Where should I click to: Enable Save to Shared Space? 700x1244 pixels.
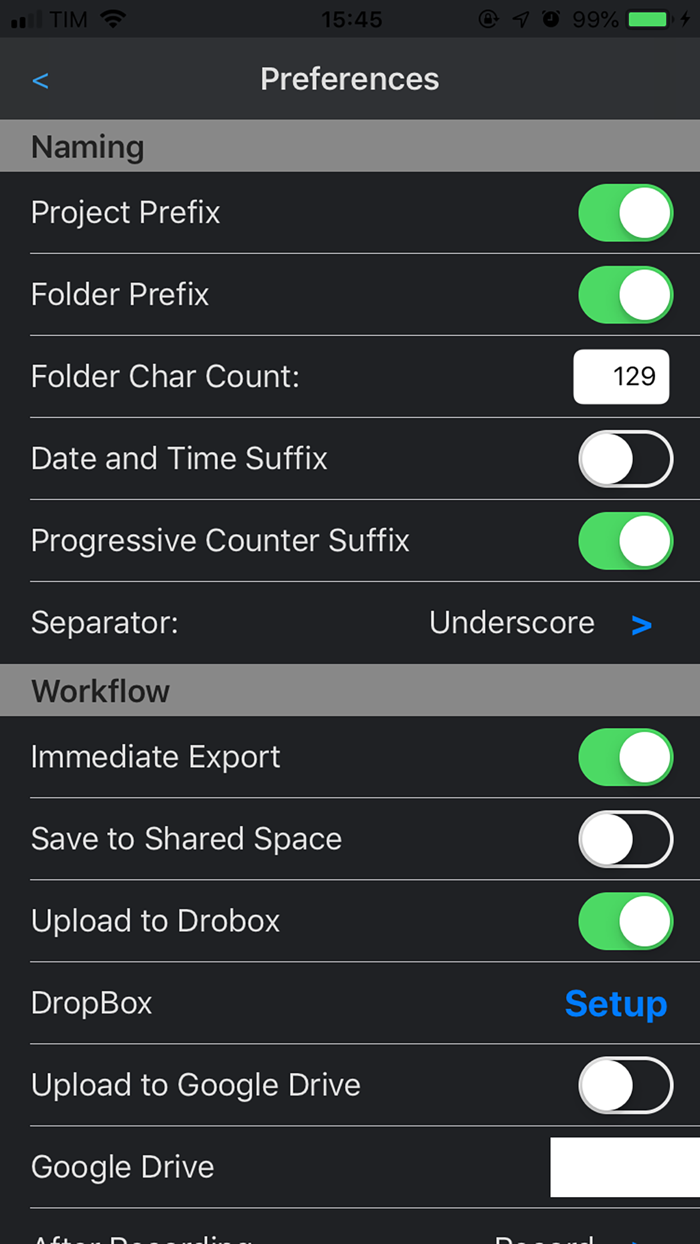click(x=625, y=839)
